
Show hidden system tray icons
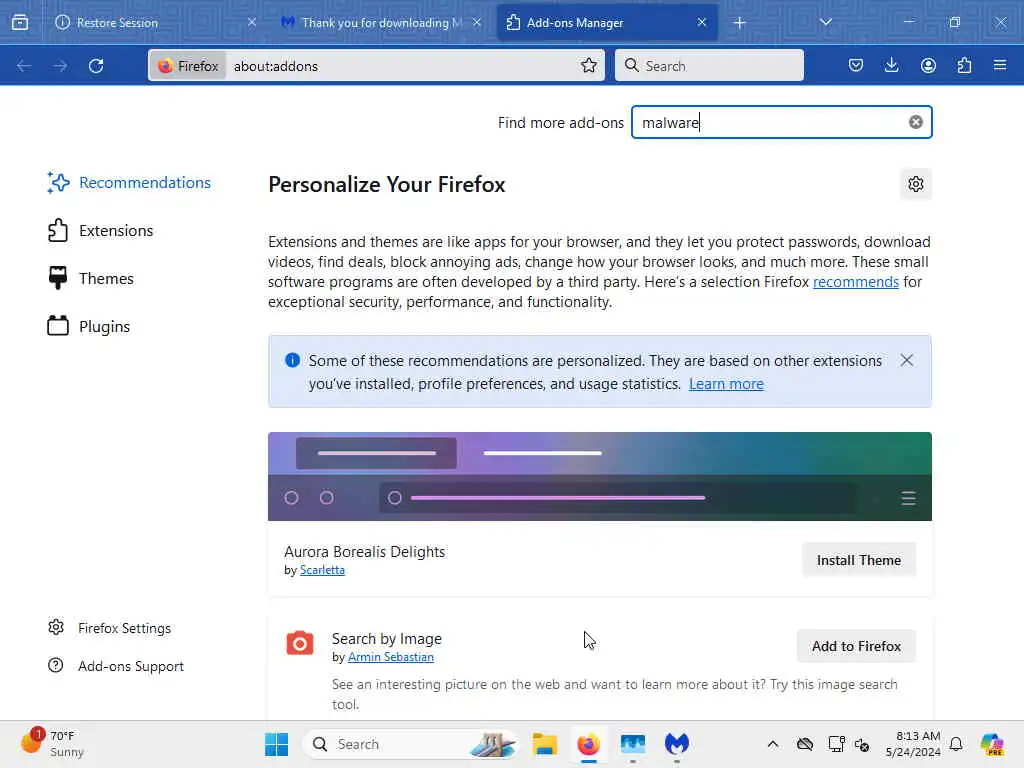click(773, 744)
